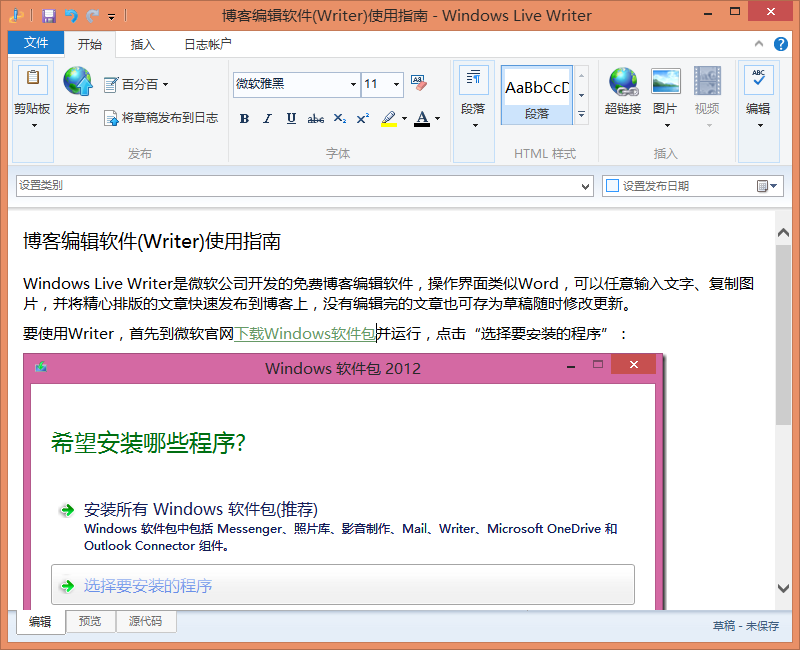The height and width of the screenshot is (650, 800).
Task: Click the superscript button
Action: point(363,119)
